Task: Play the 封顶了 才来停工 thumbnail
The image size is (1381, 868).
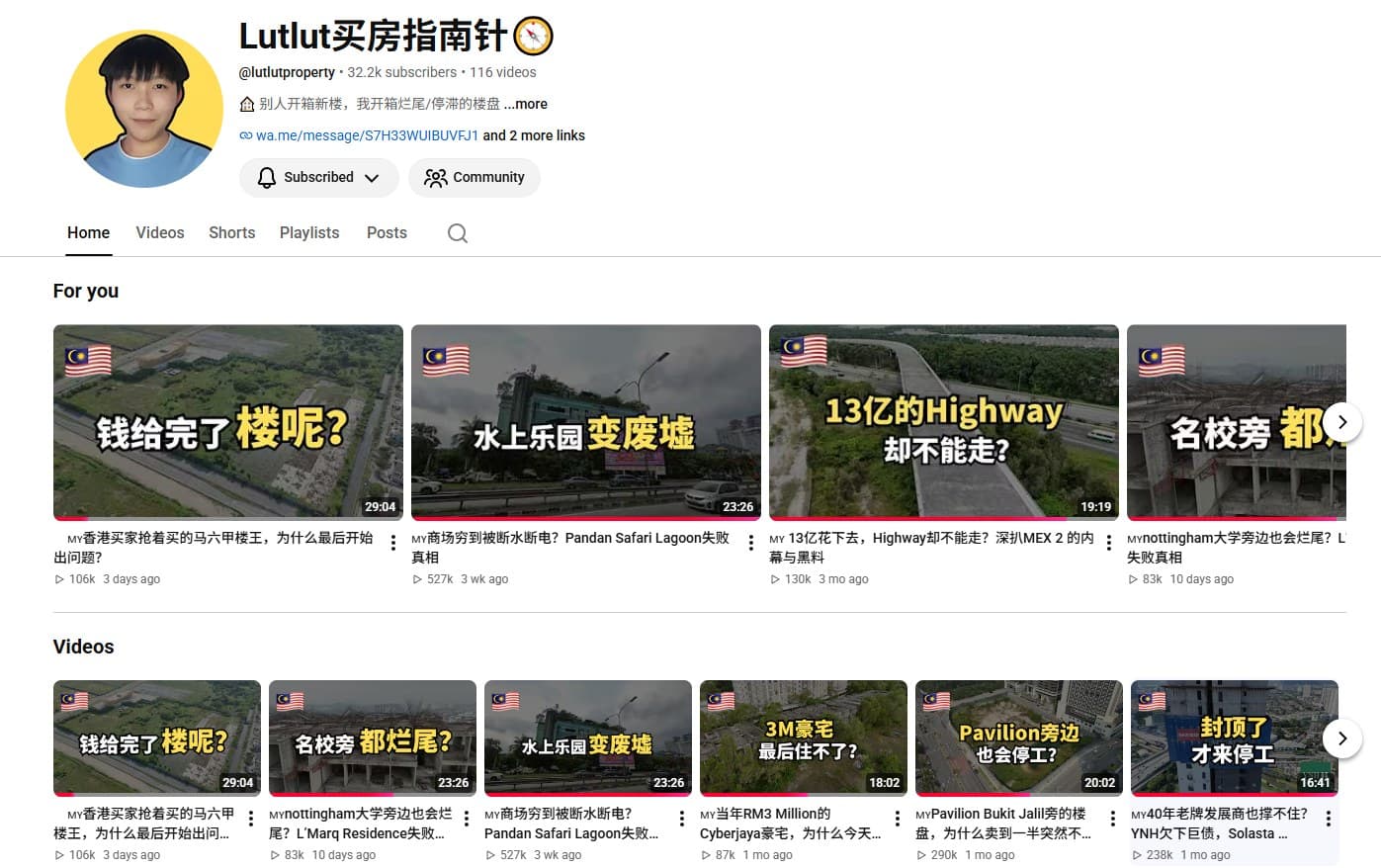Action: (x=1235, y=738)
